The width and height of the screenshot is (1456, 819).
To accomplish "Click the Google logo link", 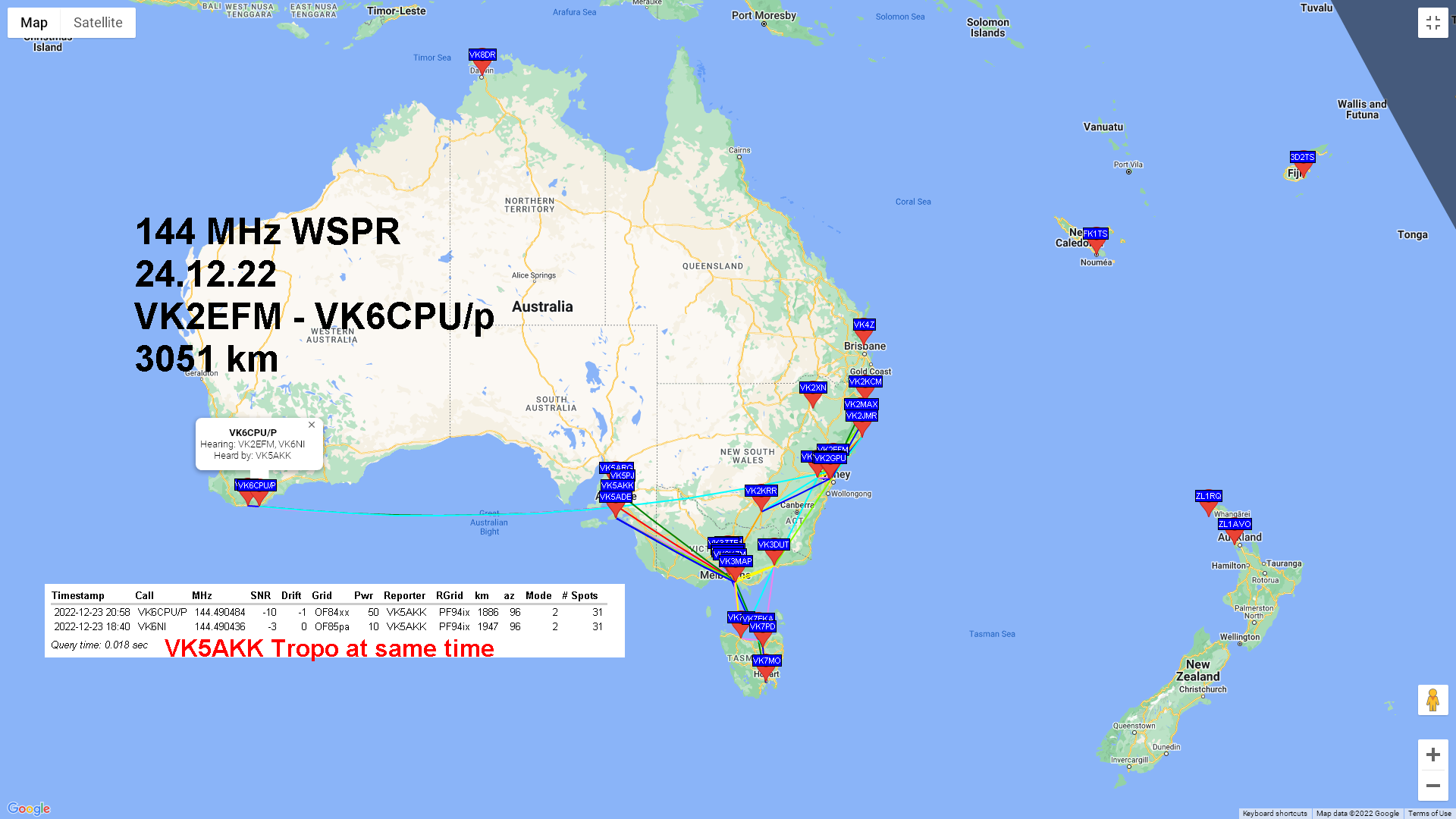I will point(29,808).
